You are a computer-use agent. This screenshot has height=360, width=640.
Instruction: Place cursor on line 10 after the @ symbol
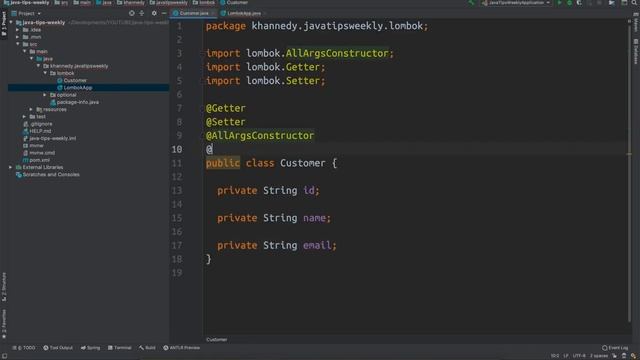tap(213, 149)
